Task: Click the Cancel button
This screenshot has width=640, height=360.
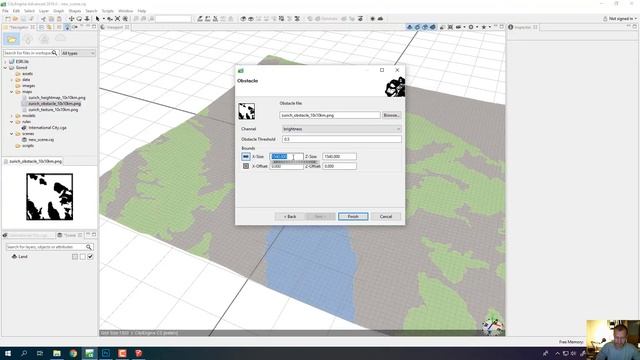Action: [x=386, y=216]
